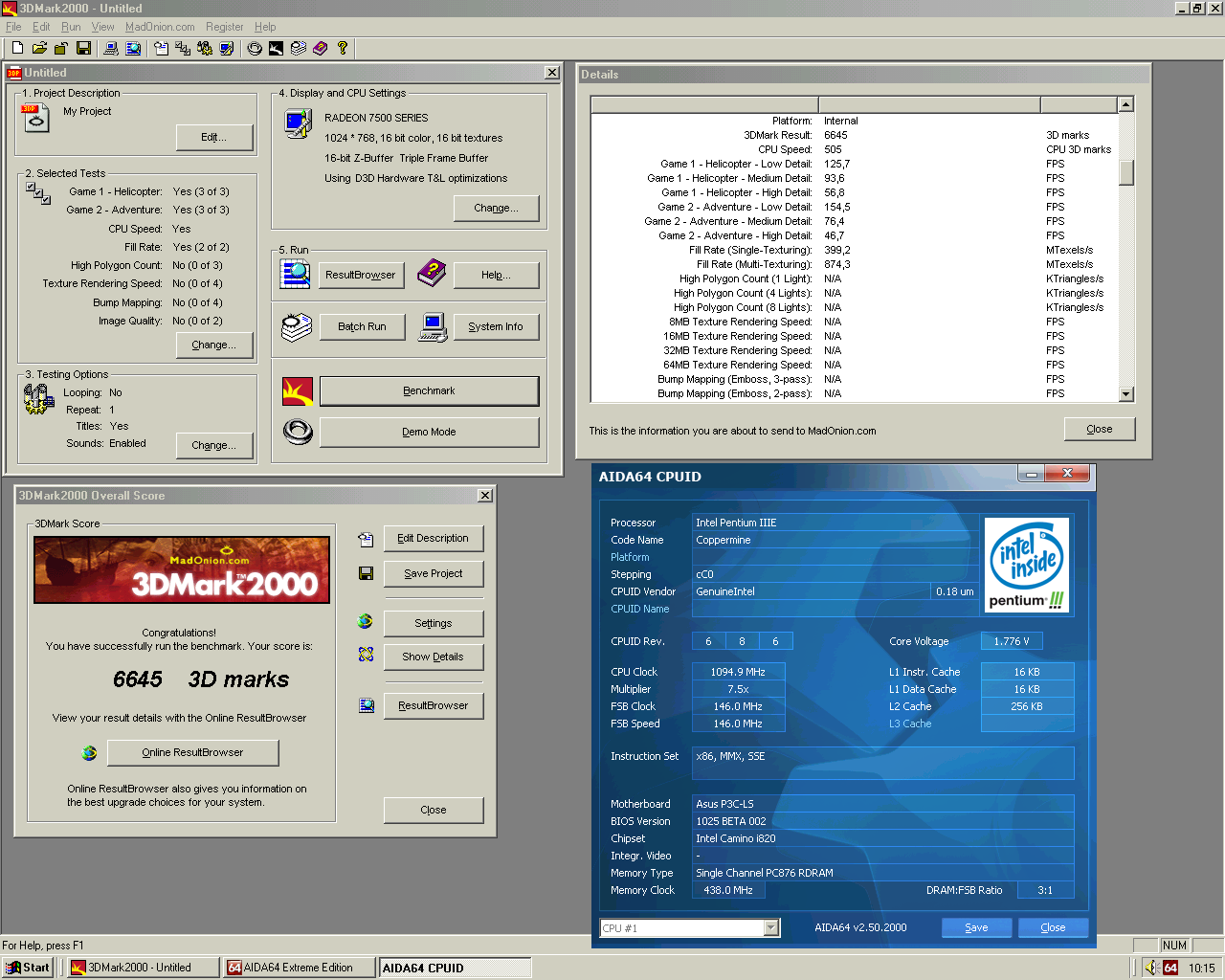Click scroll up arrow in Details list
The height and width of the screenshot is (980, 1225).
(x=1126, y=104)
